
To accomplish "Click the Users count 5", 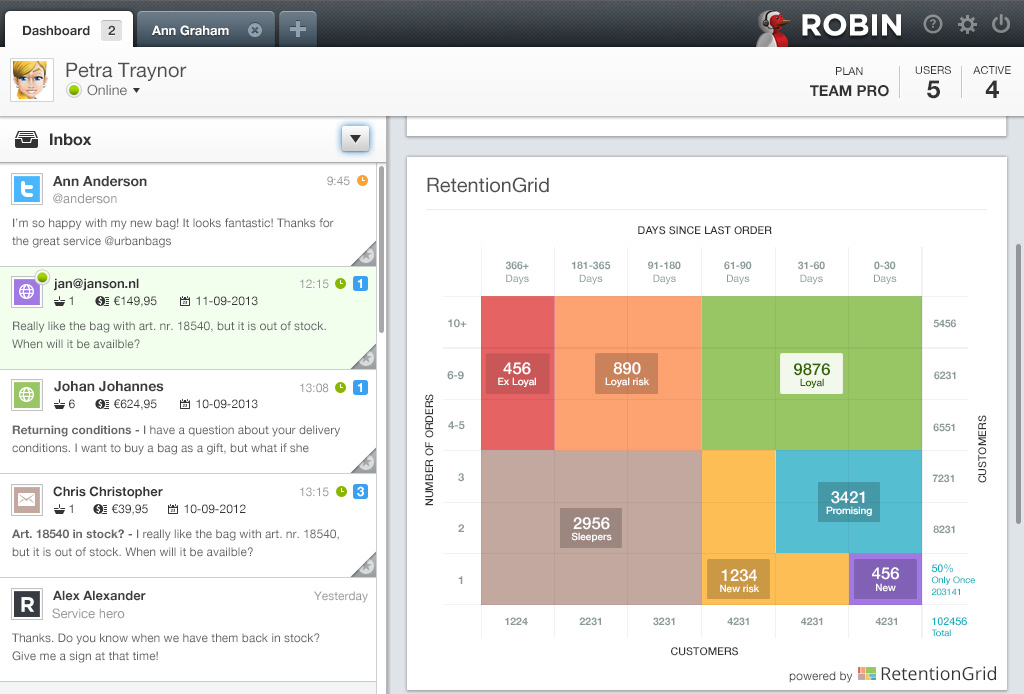I will tap(933, 89).
